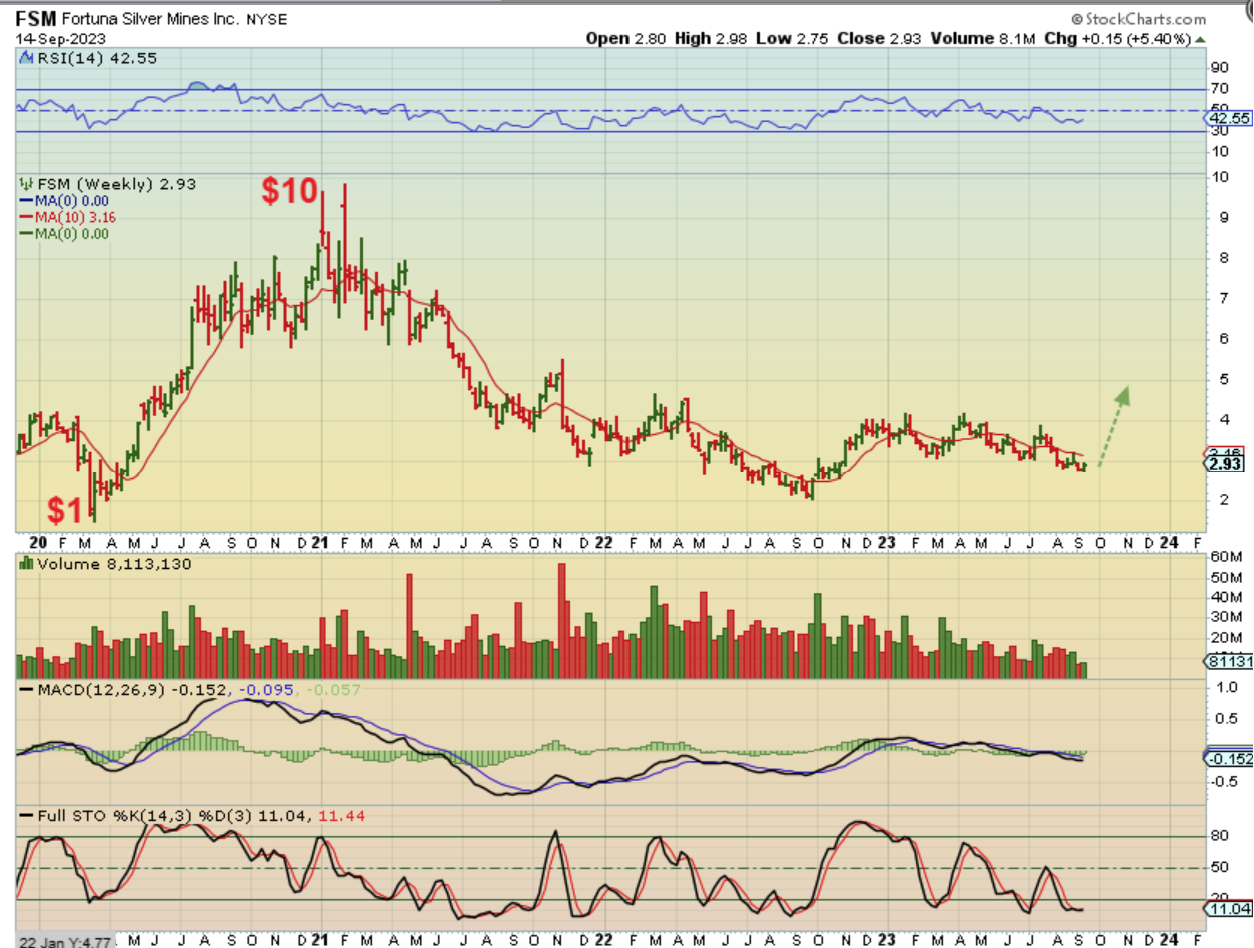Click the green MA(0) legend line marker
This screenshot has height=948, width=1254.
(24, 234)
